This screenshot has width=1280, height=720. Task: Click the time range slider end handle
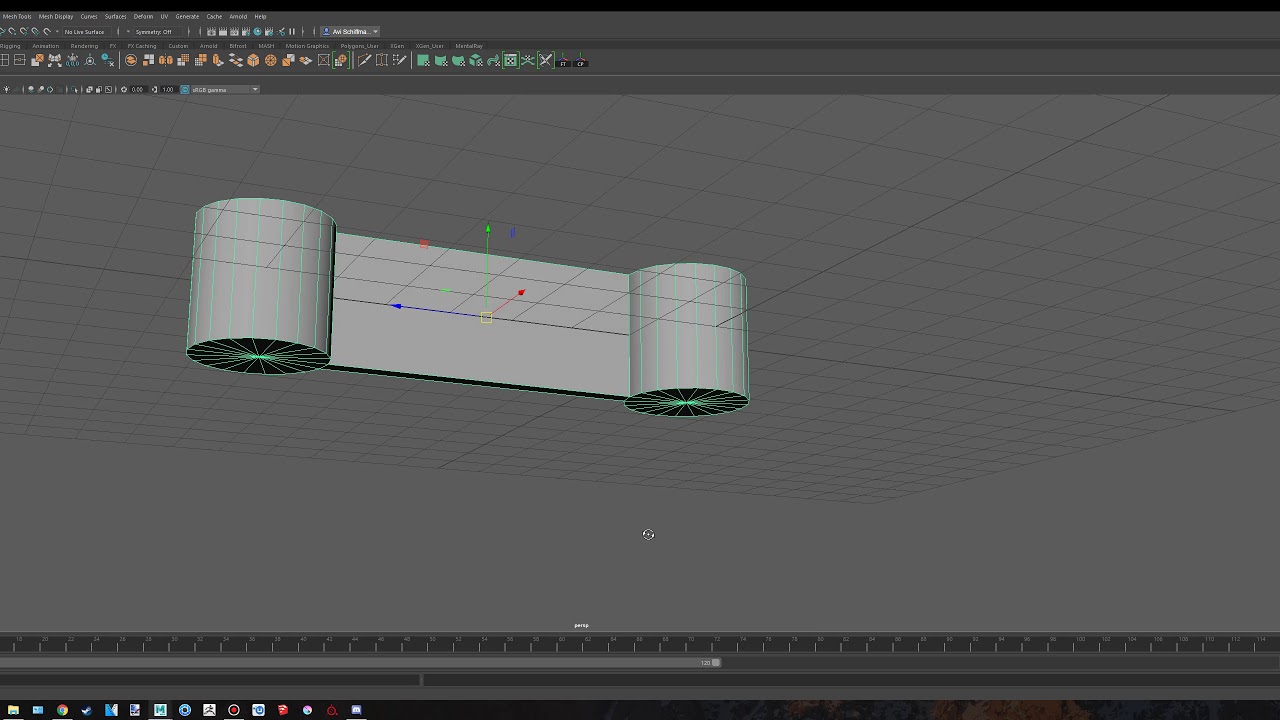(715, 662)
